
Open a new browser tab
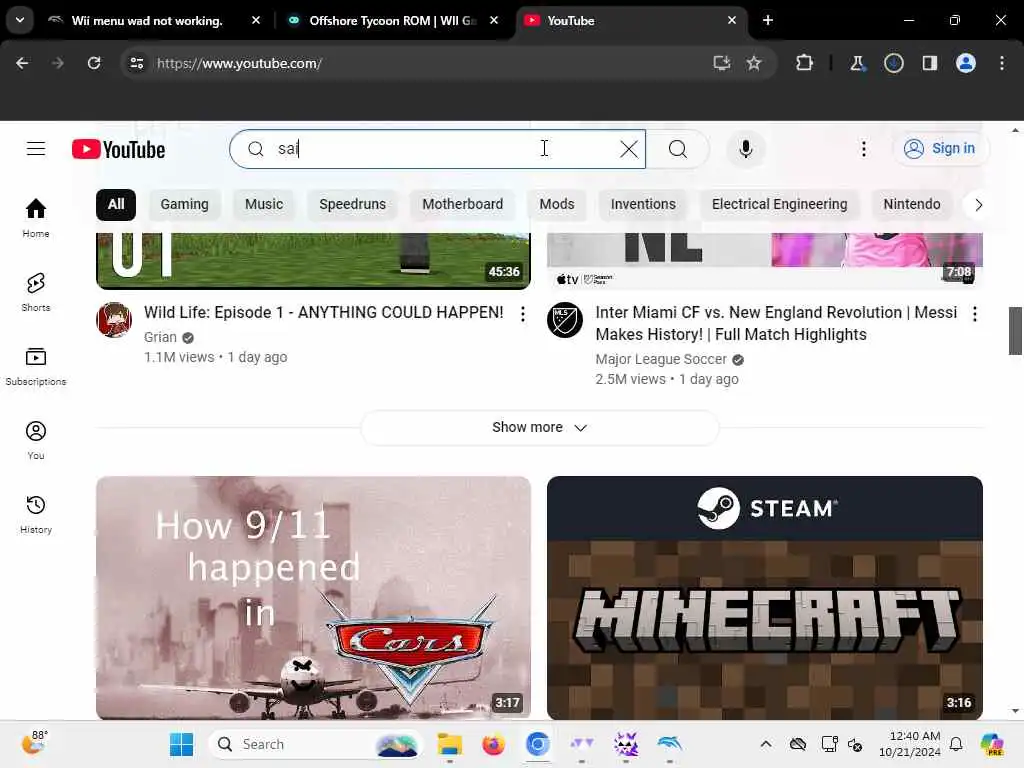point(768,21)
